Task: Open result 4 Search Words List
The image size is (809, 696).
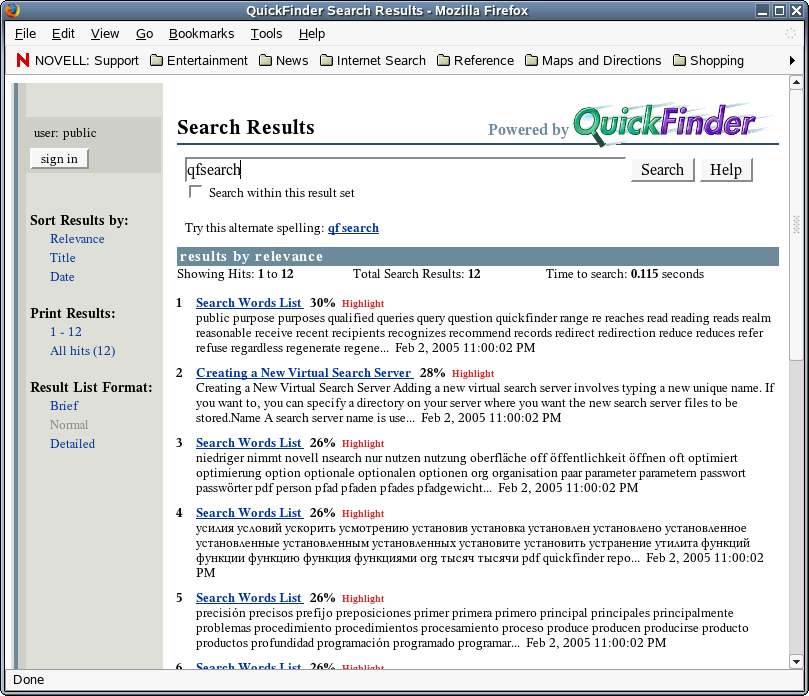Action: [249, 513]
